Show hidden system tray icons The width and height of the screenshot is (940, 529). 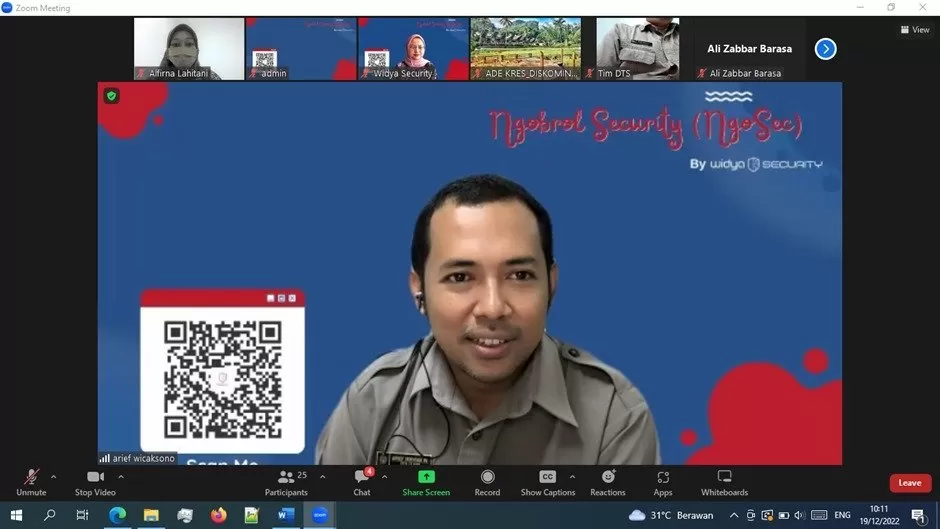(x=734, y=515)
